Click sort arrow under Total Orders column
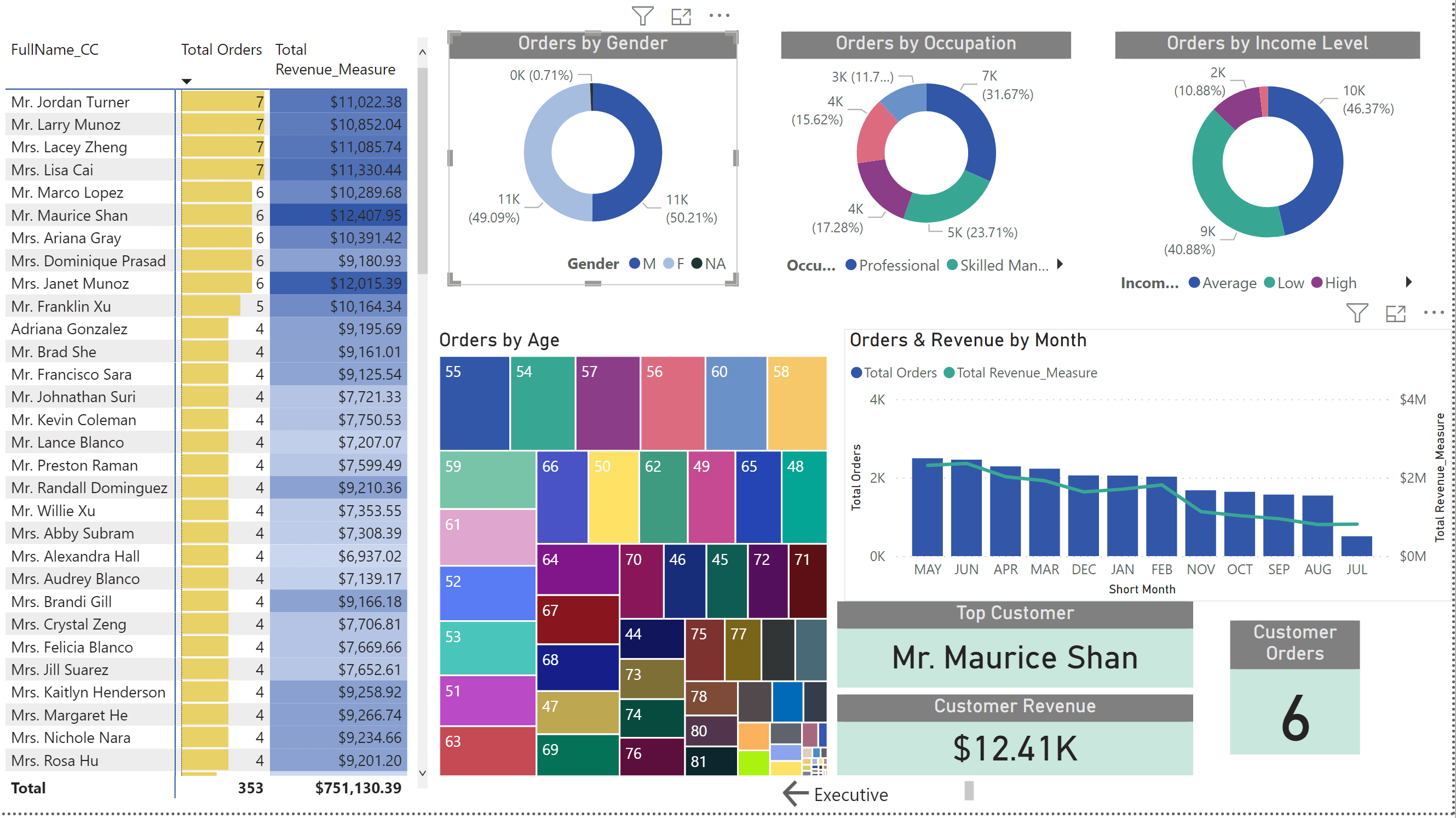The width and height of the screenshot is (1456, 818). pyautogui.click(x=187, y=82)
